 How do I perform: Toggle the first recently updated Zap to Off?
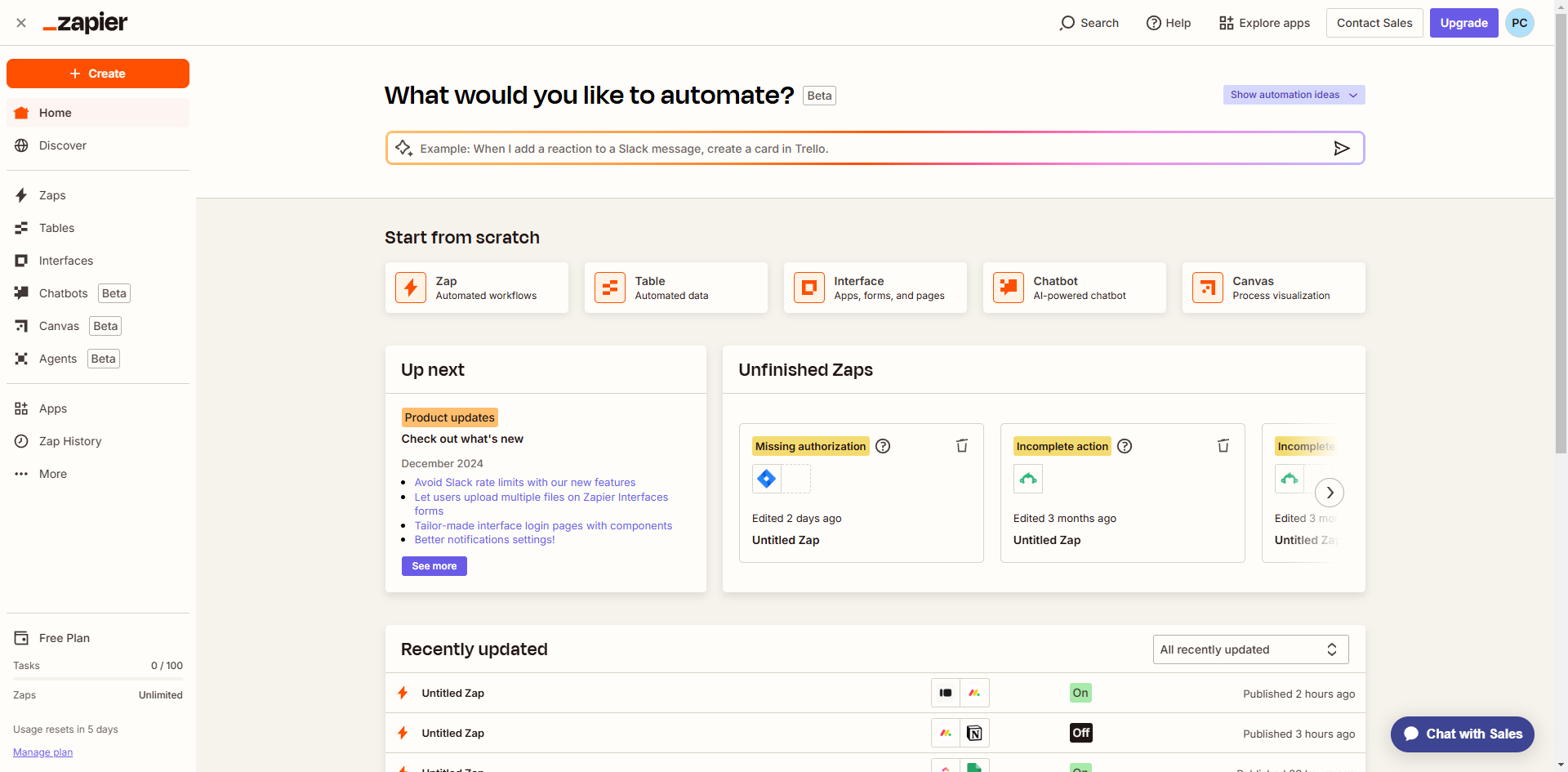tap(1080, 692)
